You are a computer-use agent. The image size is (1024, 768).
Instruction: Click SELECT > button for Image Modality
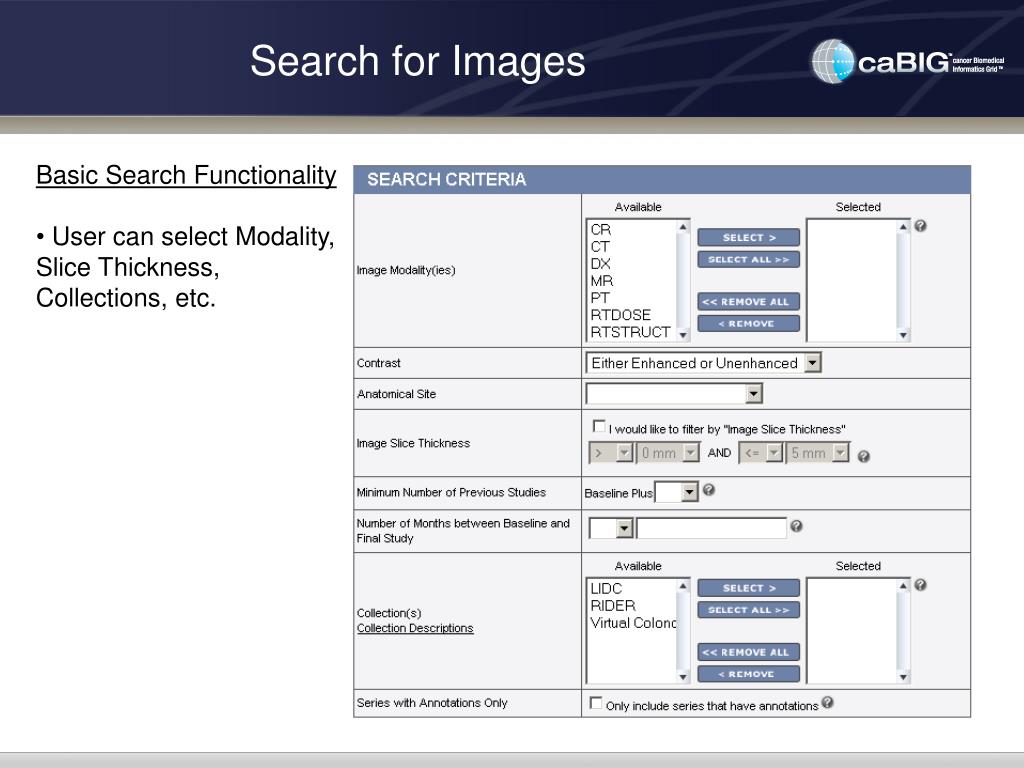748,237
